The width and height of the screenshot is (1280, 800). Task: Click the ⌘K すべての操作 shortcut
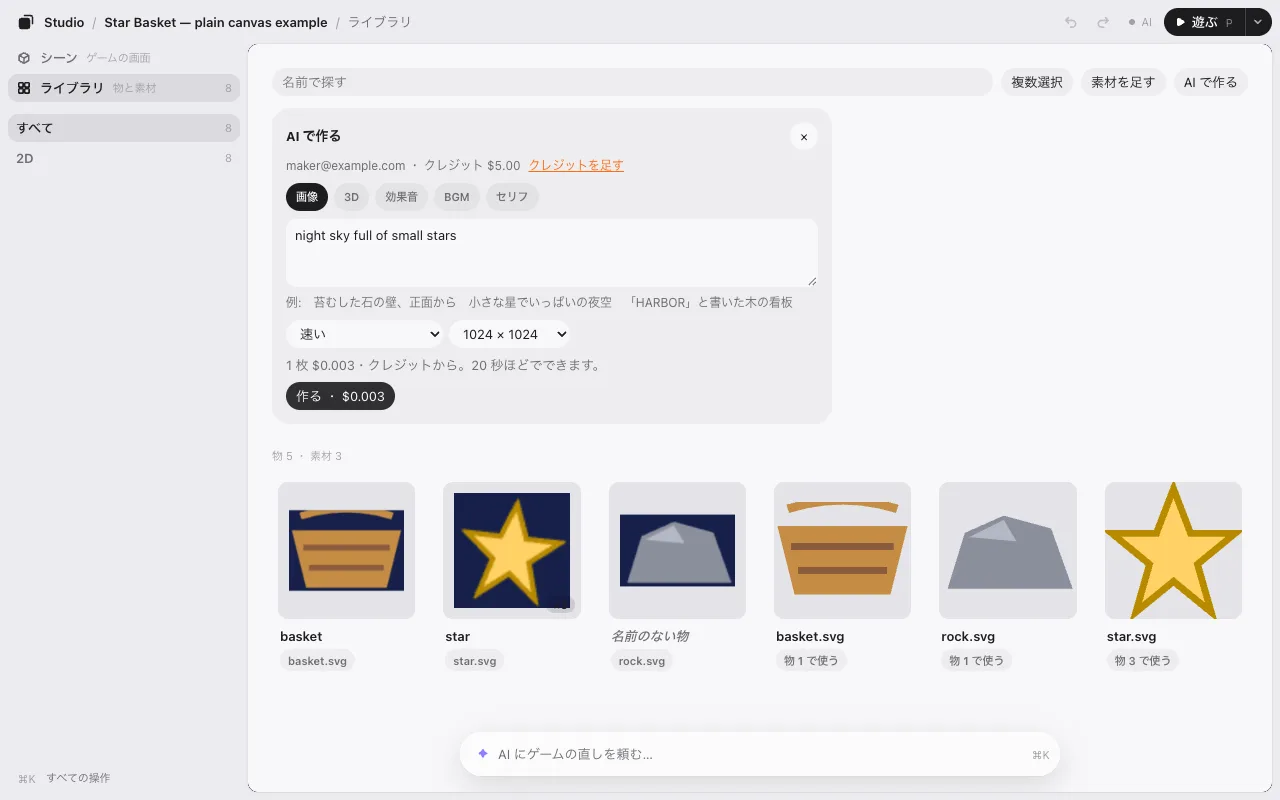click(x=65, y=778)
